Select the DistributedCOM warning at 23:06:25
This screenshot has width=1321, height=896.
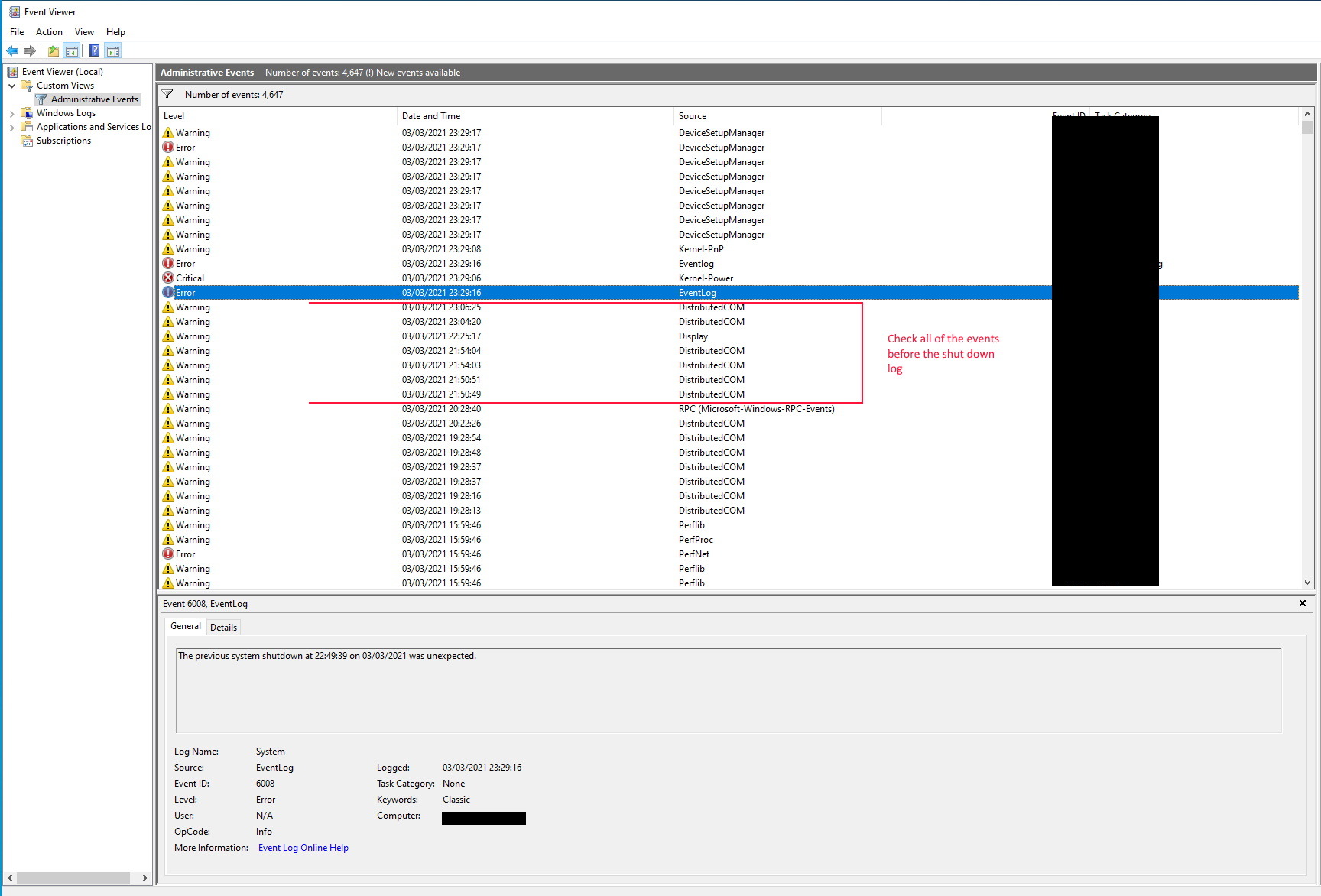(x=729, y=307)
